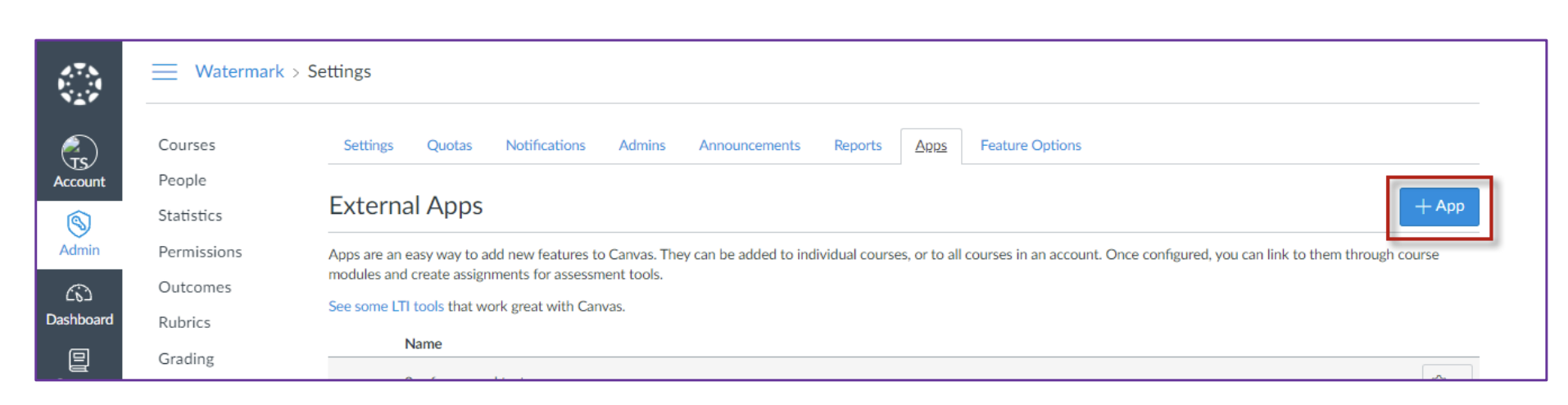Switch to the Quotas tab
The width and height of the screenshot is (1568, 405).
[x=449, y=145]
